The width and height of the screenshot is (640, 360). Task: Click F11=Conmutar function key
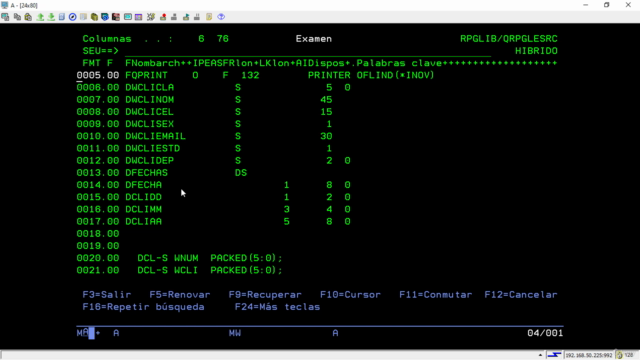click(436, 295)
